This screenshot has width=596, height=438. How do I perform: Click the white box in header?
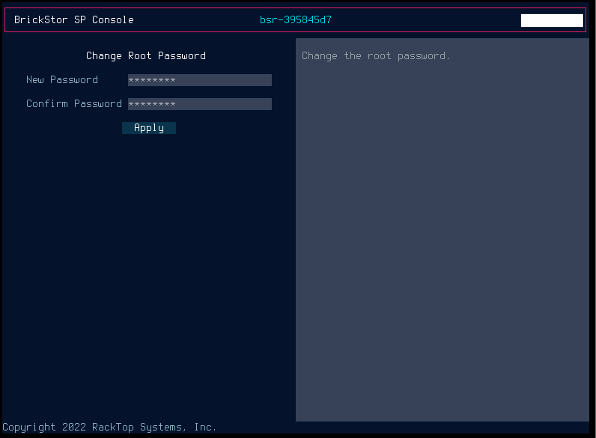click(x=552, y=21)
